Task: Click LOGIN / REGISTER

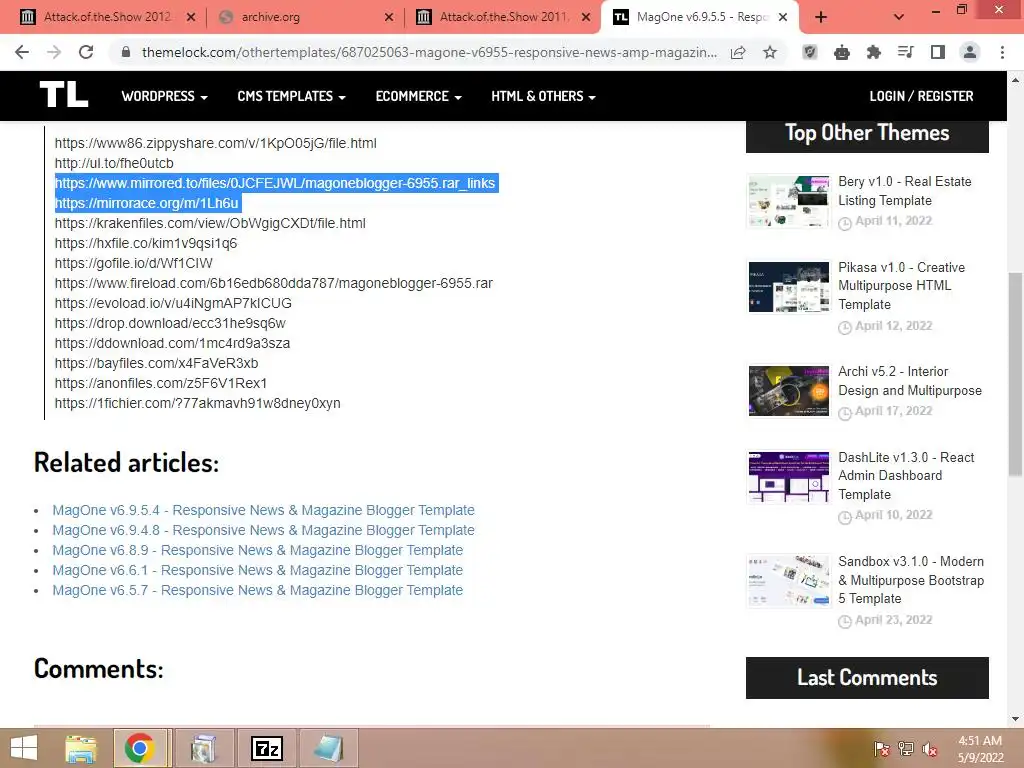Action: [x=921, y=96]
